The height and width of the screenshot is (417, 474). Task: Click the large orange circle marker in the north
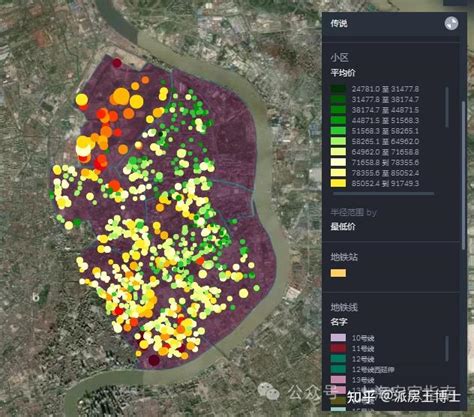pos(121,97)
